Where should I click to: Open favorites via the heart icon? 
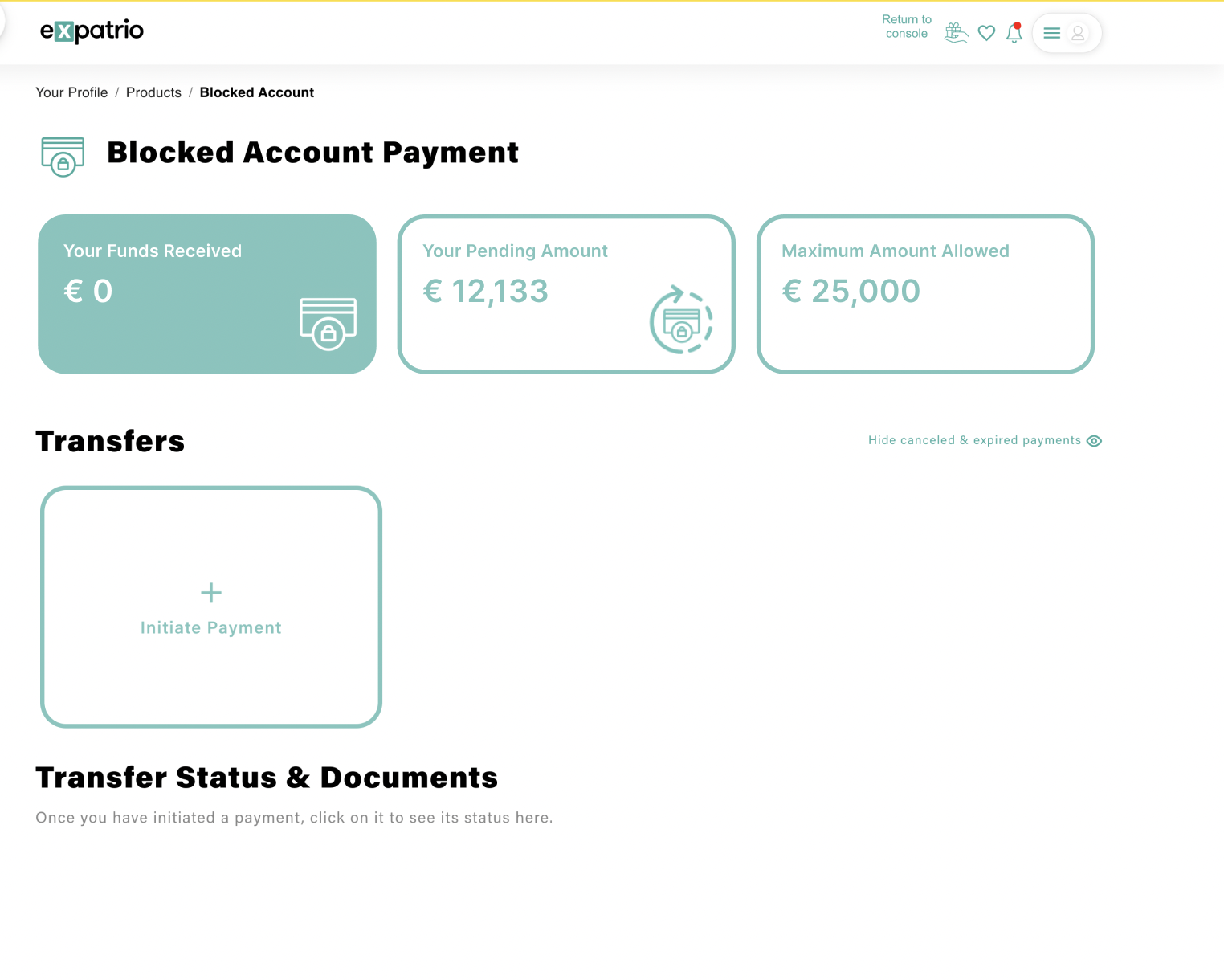click(986, 33)
